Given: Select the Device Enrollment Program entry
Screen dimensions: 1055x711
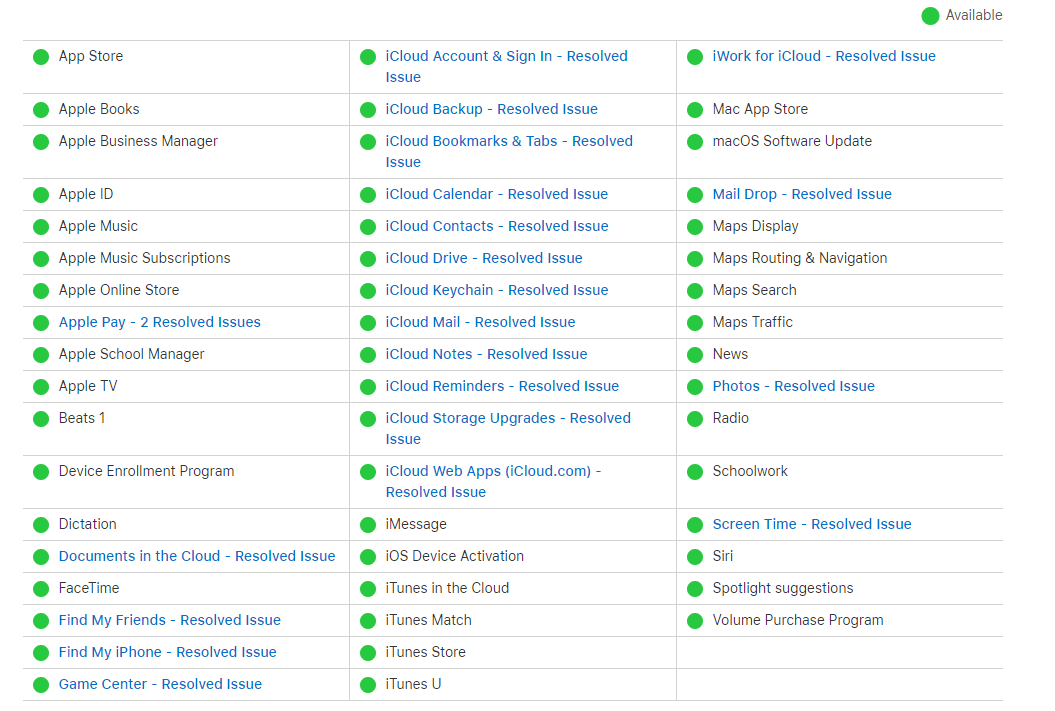Looking at the screenshot, I should [x=146, y=472].
